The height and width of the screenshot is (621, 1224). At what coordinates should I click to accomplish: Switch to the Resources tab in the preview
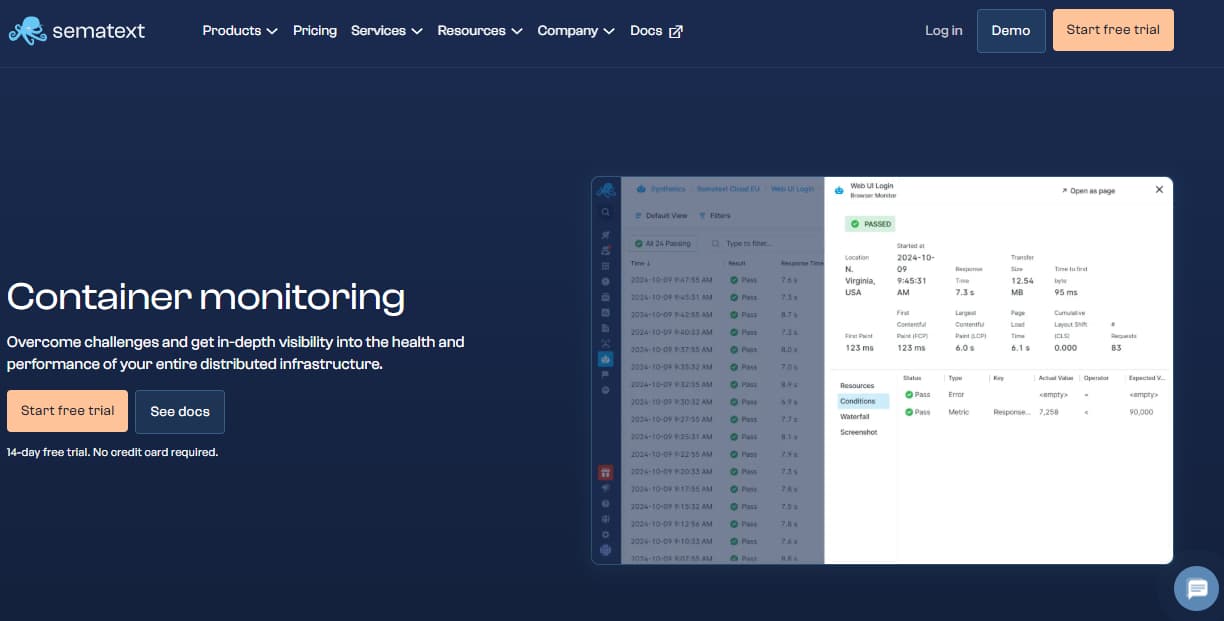[x=857, y=386]
